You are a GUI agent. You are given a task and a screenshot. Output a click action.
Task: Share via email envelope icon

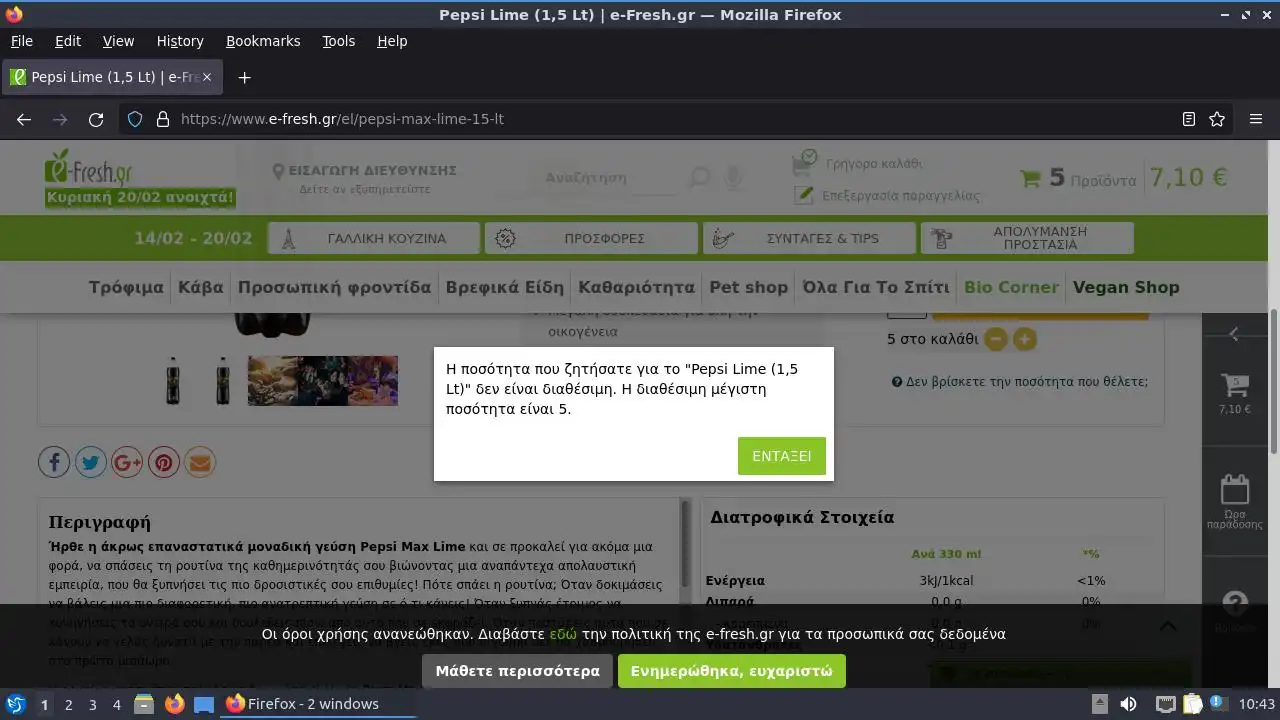point(200,462)
